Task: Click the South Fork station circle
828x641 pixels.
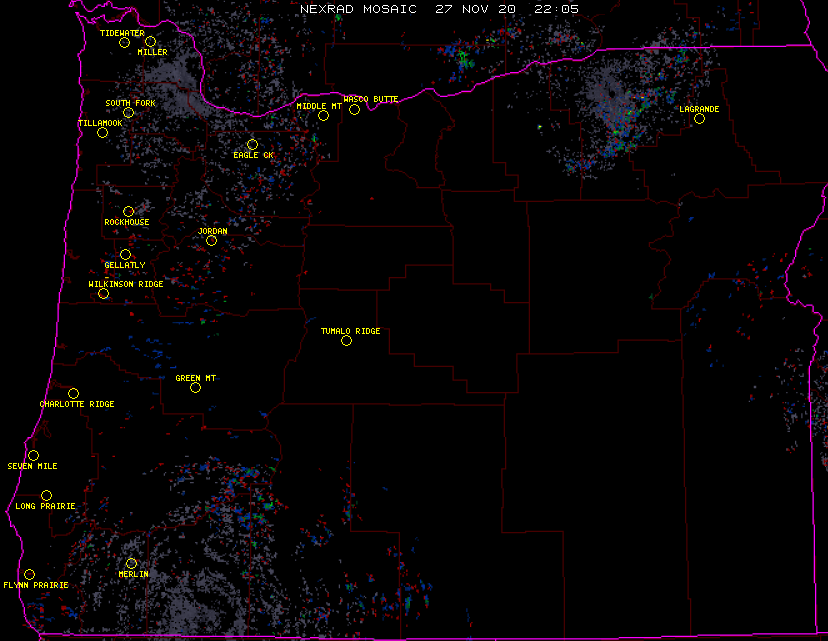Action: pyautogui.click(x=129, y=112)
